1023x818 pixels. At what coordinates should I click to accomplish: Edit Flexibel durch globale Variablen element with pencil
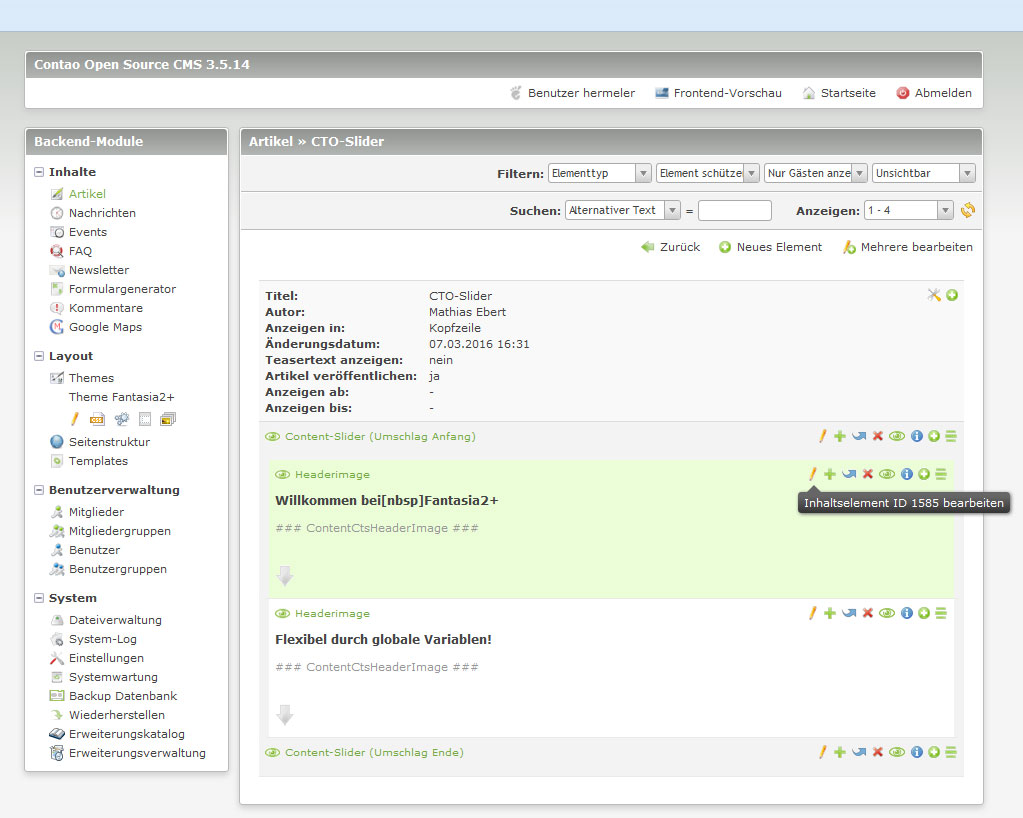point(812,613)
